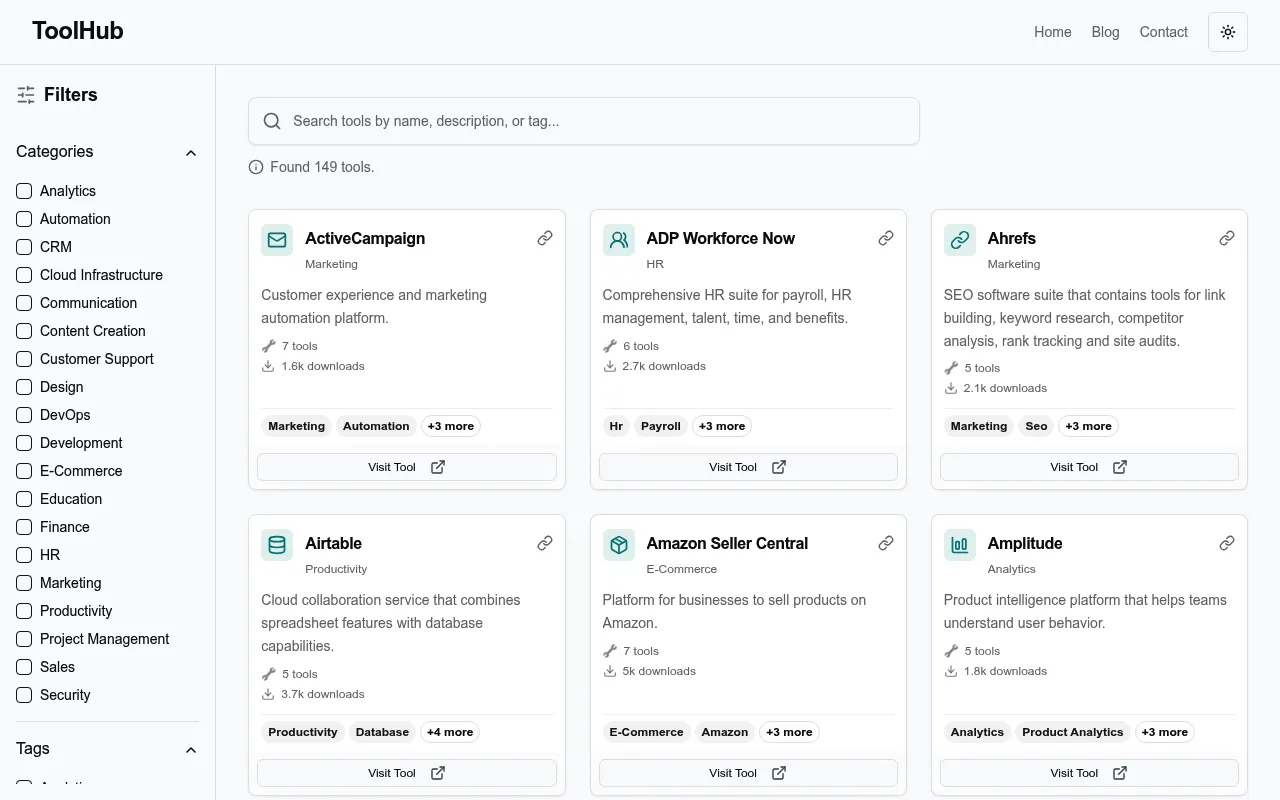This screenshot has height=800, width=1280.
Task: Click the Airtable database logo icon
Action: pyautogui.click(x=277, y=545)
